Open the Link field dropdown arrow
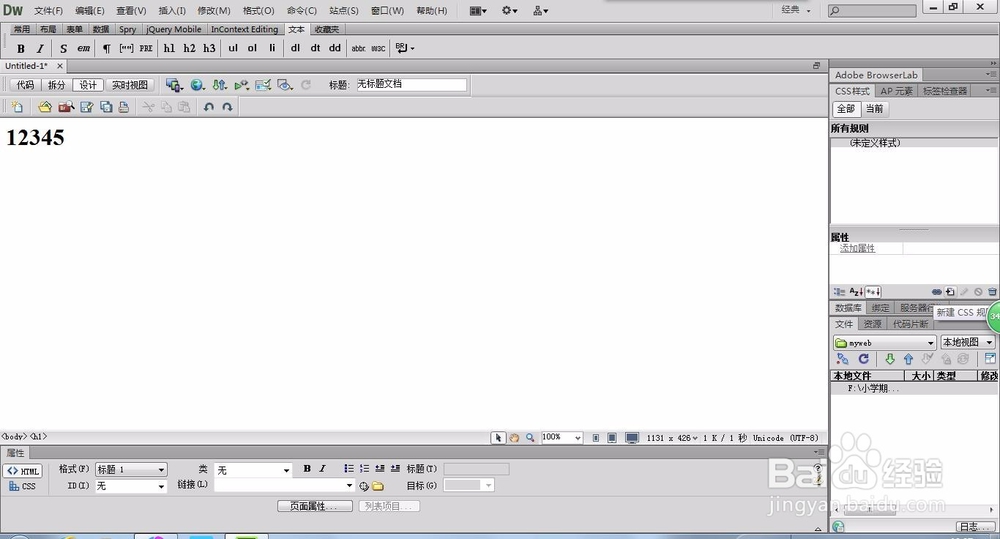Screen dimensions: 1000x539 [x=349, y=485]
